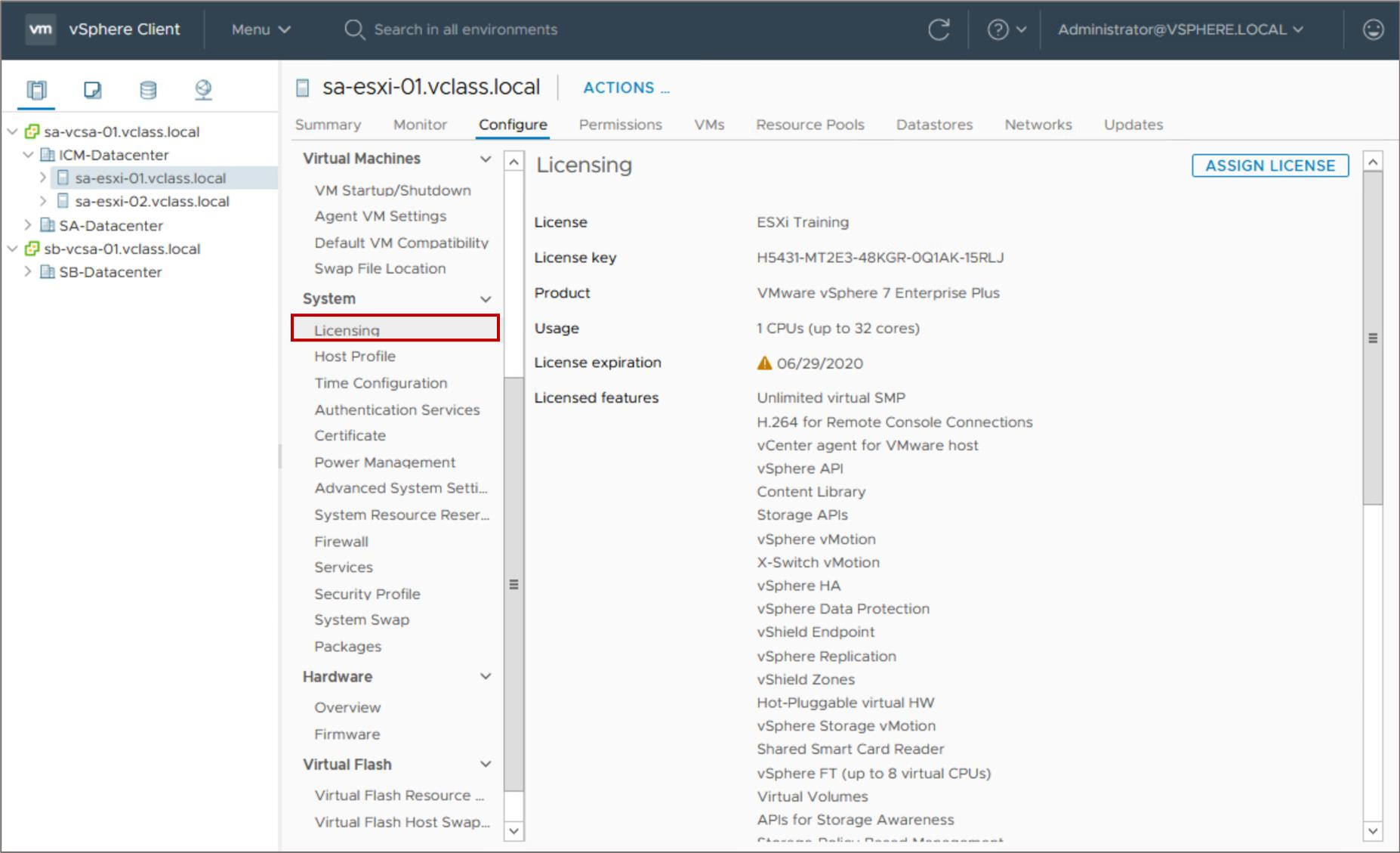Click license expiration warning triangle icon
This screenshot has height=853, width=1400.
764,363
